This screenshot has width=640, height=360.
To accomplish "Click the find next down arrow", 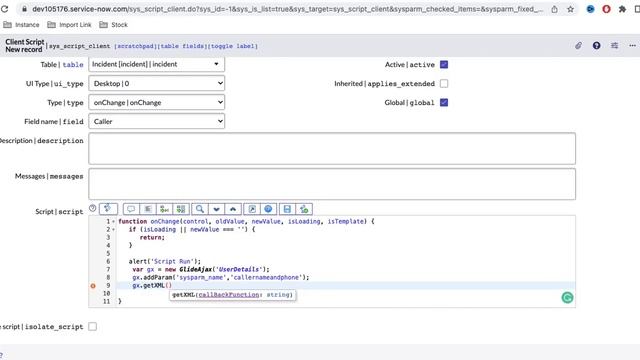I will click(x=216, y=209).
